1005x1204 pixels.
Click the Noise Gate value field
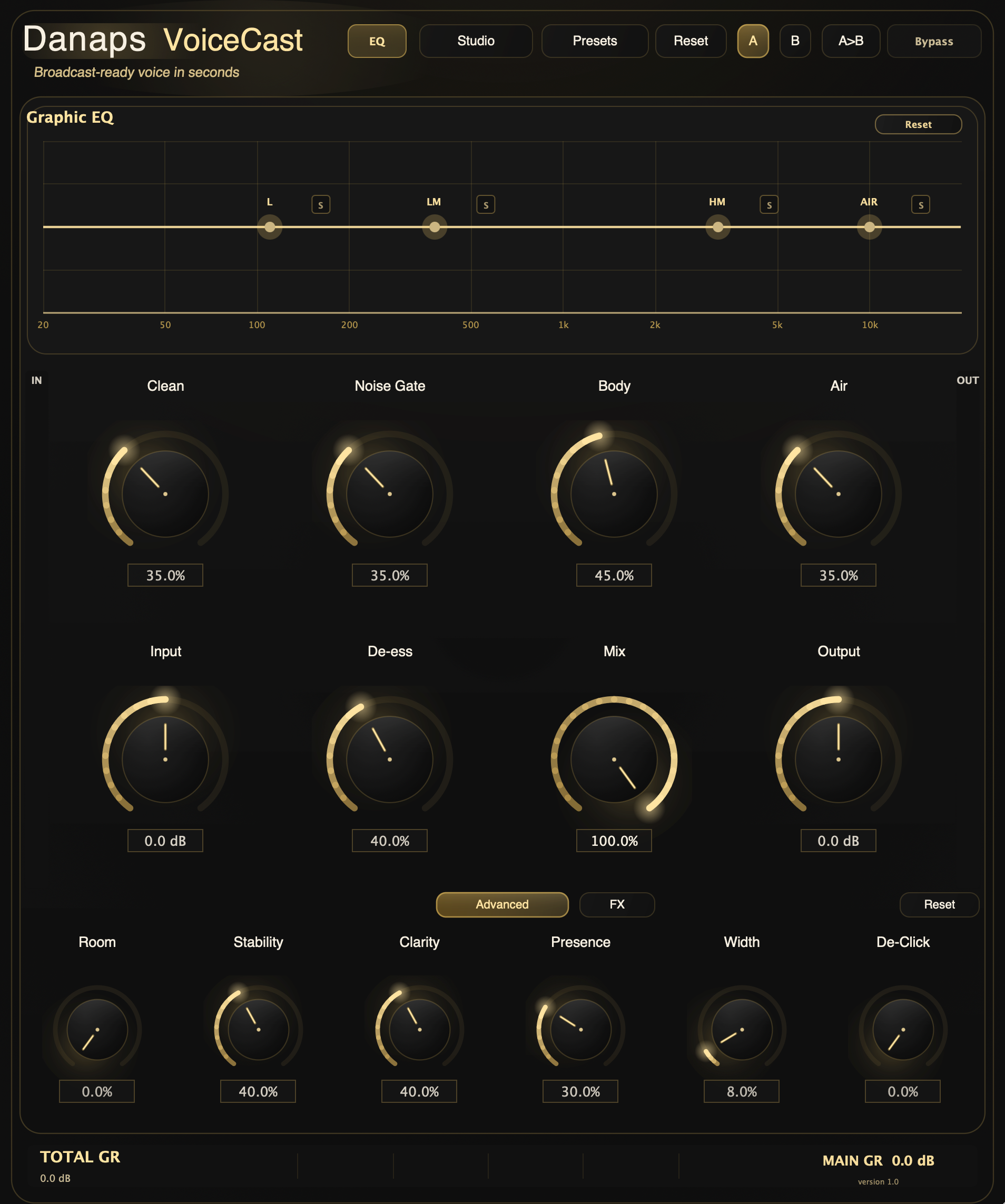(390, 575)
